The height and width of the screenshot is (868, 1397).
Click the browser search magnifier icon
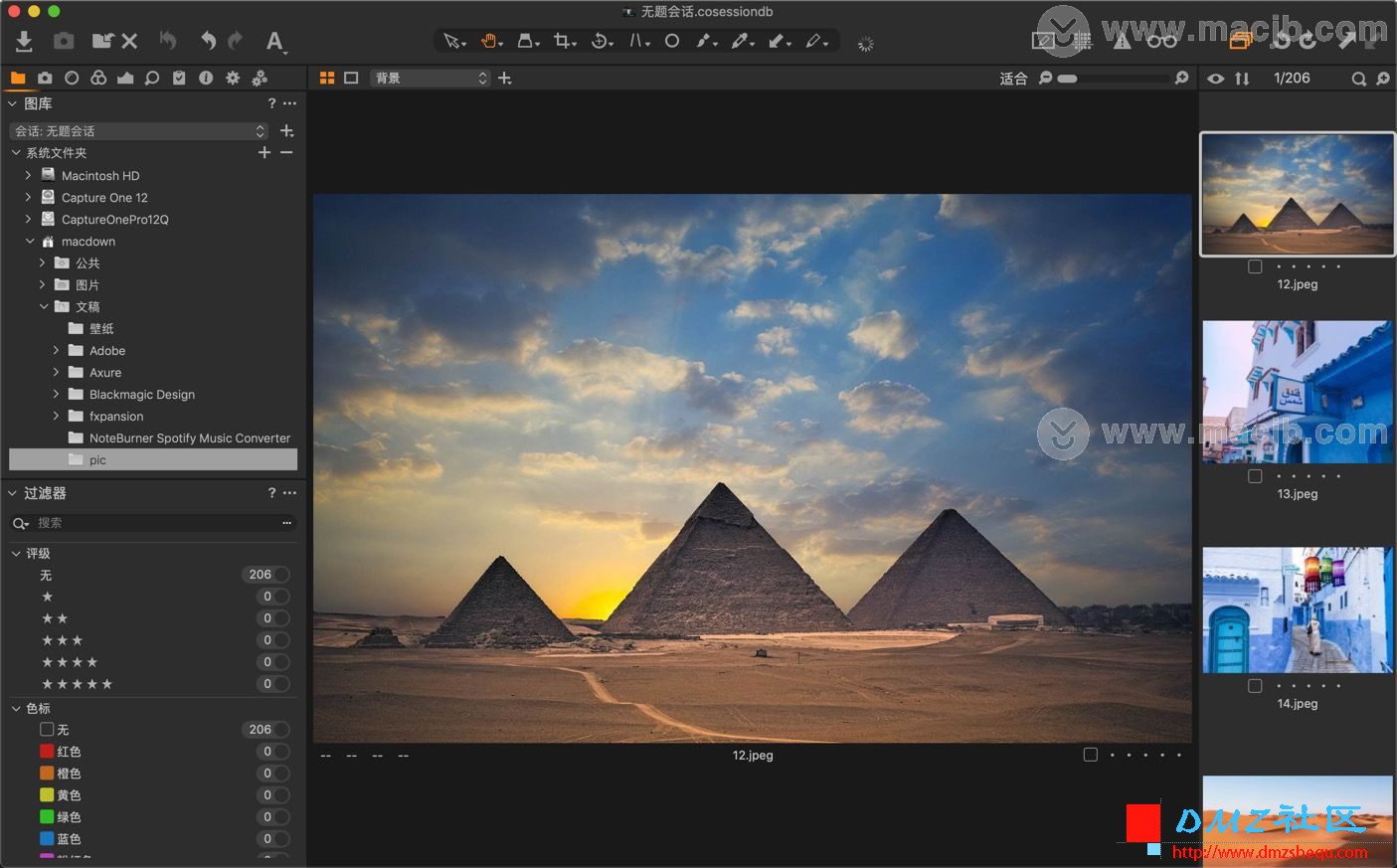pos(1358,78)
